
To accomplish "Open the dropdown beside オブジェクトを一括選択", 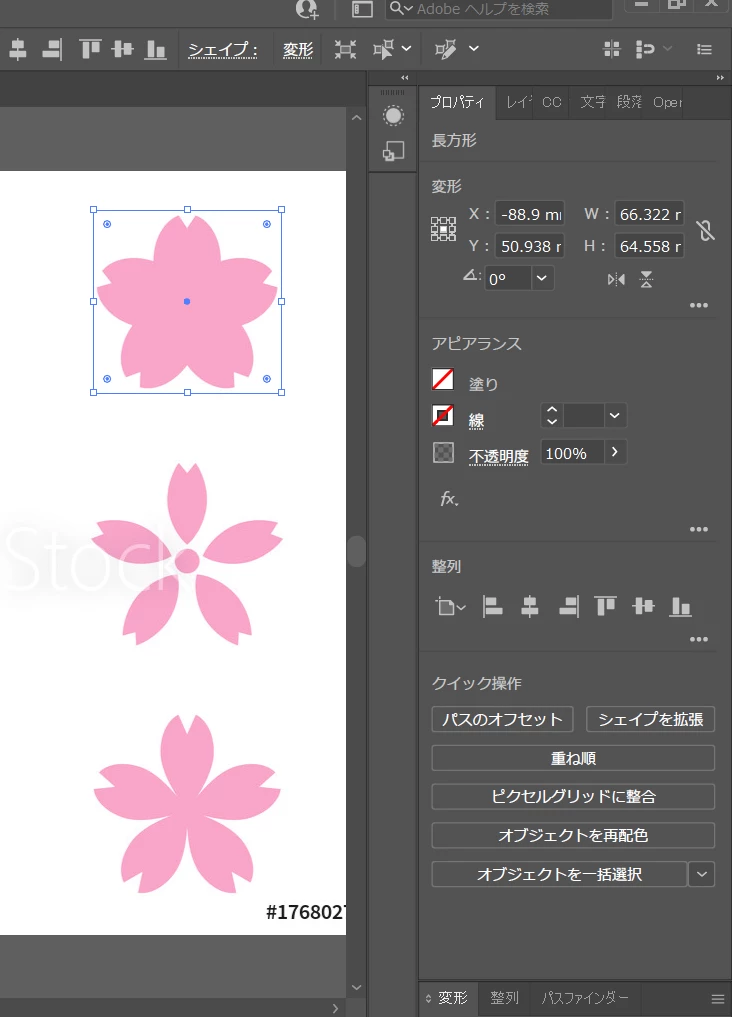I will [x=702, y=874].
